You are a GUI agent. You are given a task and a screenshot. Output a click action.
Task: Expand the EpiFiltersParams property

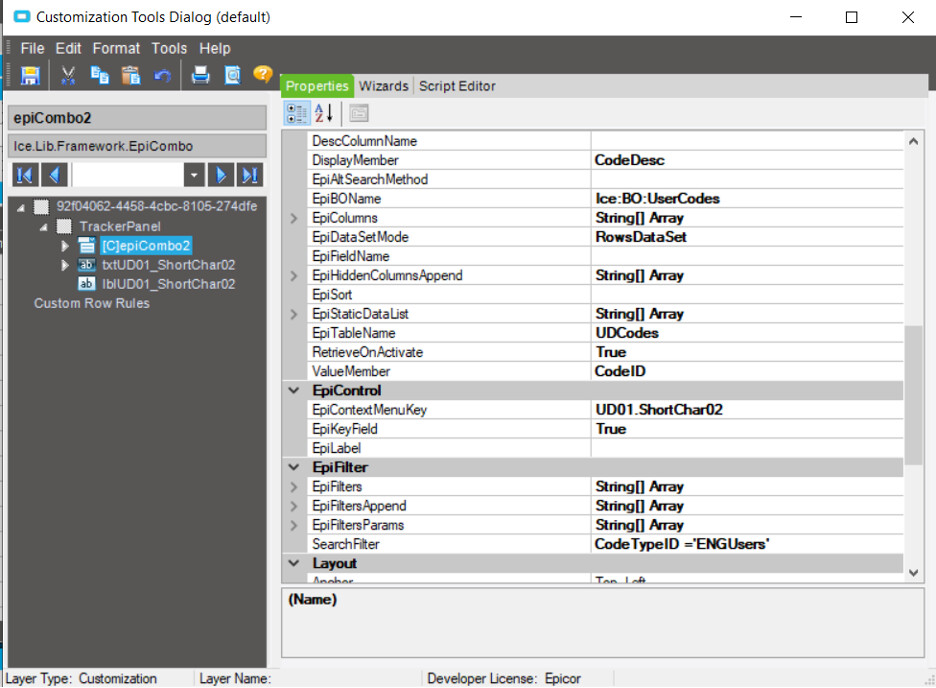(x=294, y=525)
